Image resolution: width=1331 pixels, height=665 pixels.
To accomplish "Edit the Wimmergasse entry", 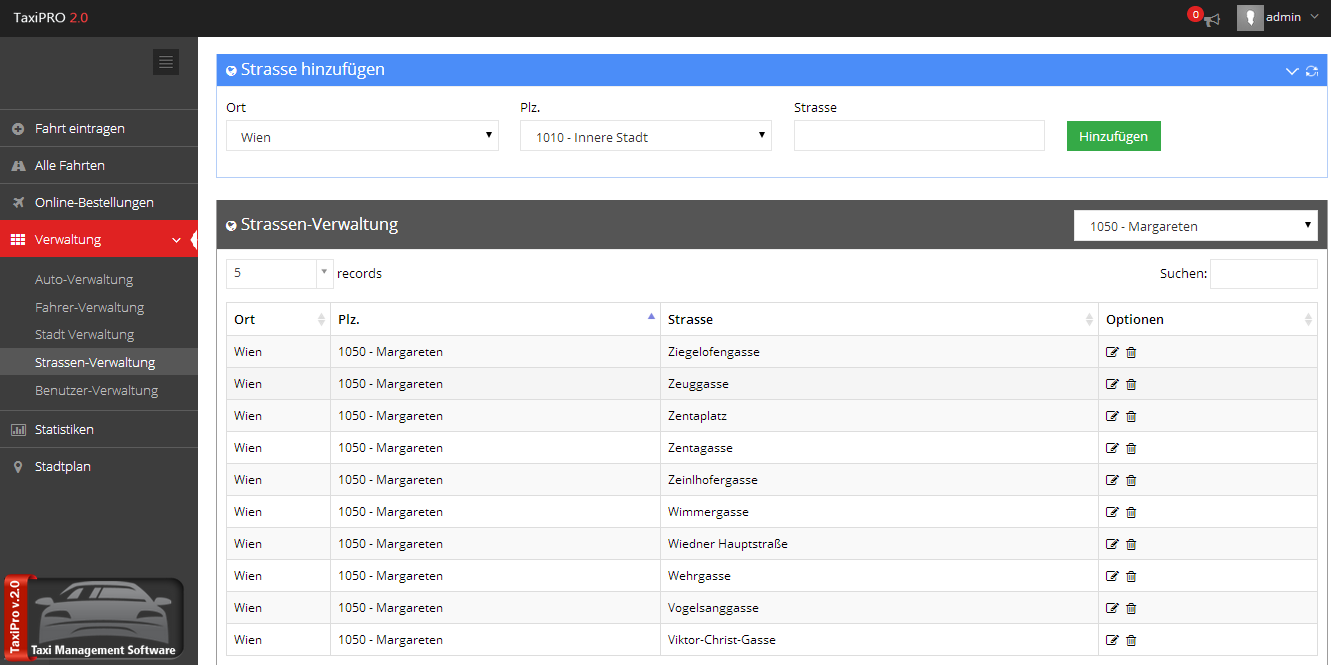I will pos(1112,512).
